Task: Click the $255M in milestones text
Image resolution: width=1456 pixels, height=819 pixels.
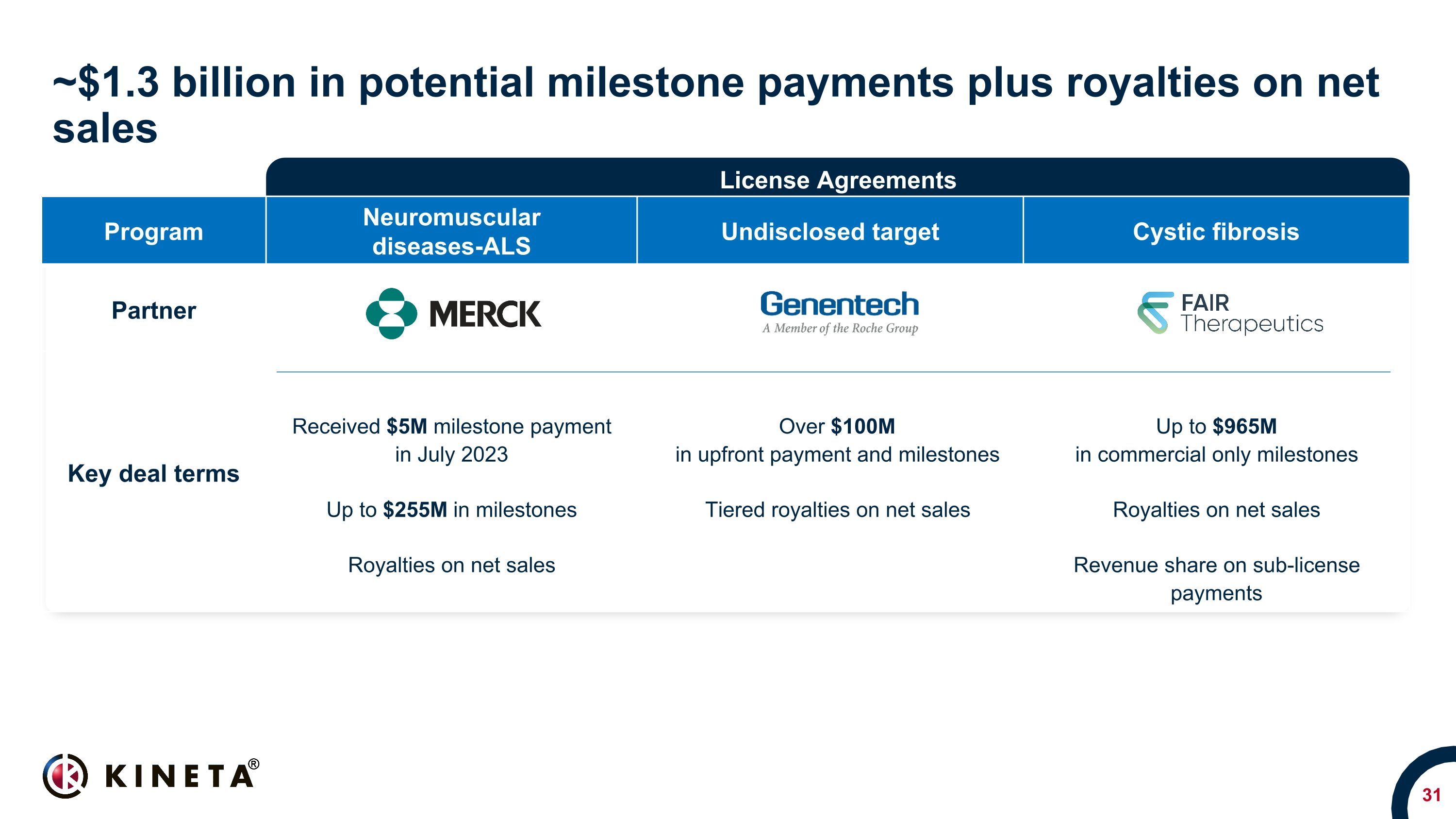Action: click(x=451, y=510)
